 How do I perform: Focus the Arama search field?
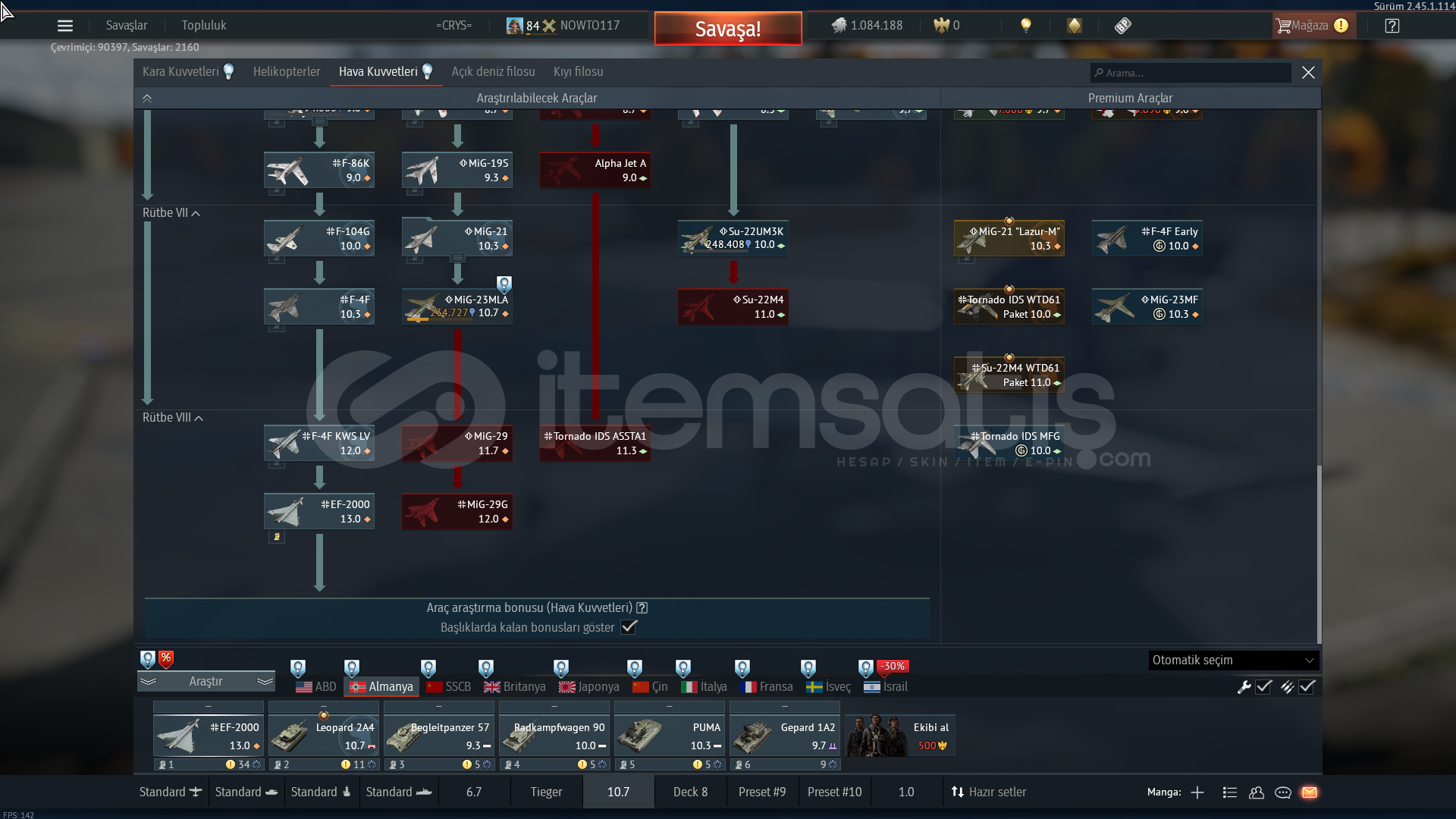pos(1191,73)
